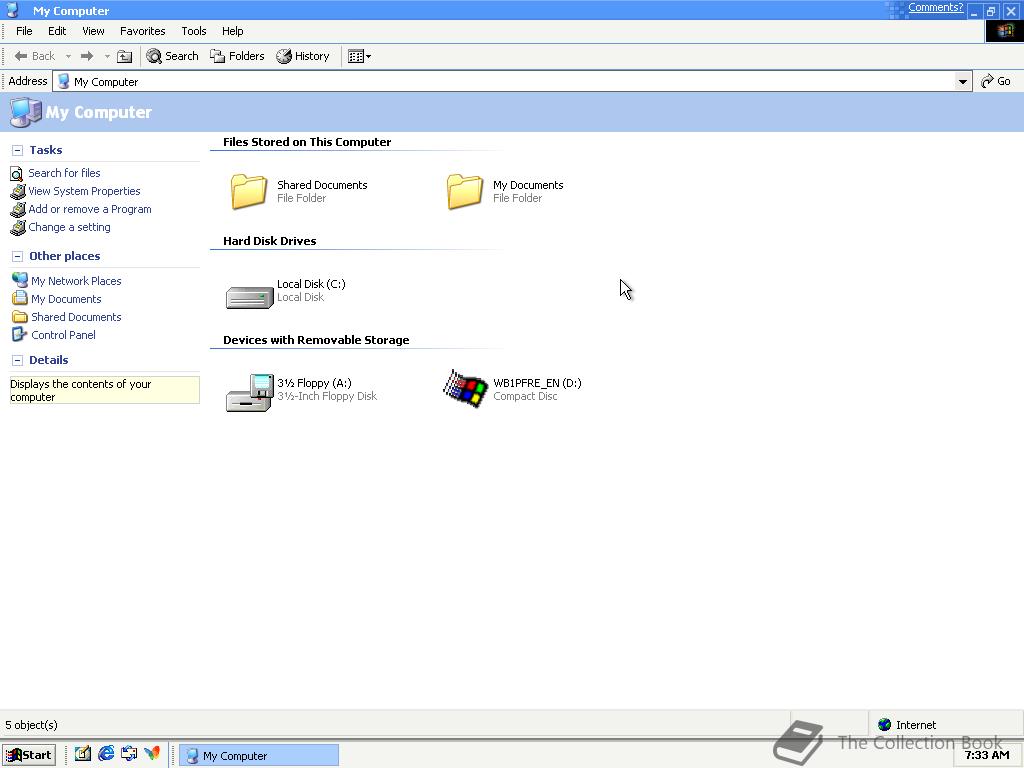Open the Edit menu
Image resolution: width=1024 pixels, height=768 pixels.
click(x=57, y=31)
